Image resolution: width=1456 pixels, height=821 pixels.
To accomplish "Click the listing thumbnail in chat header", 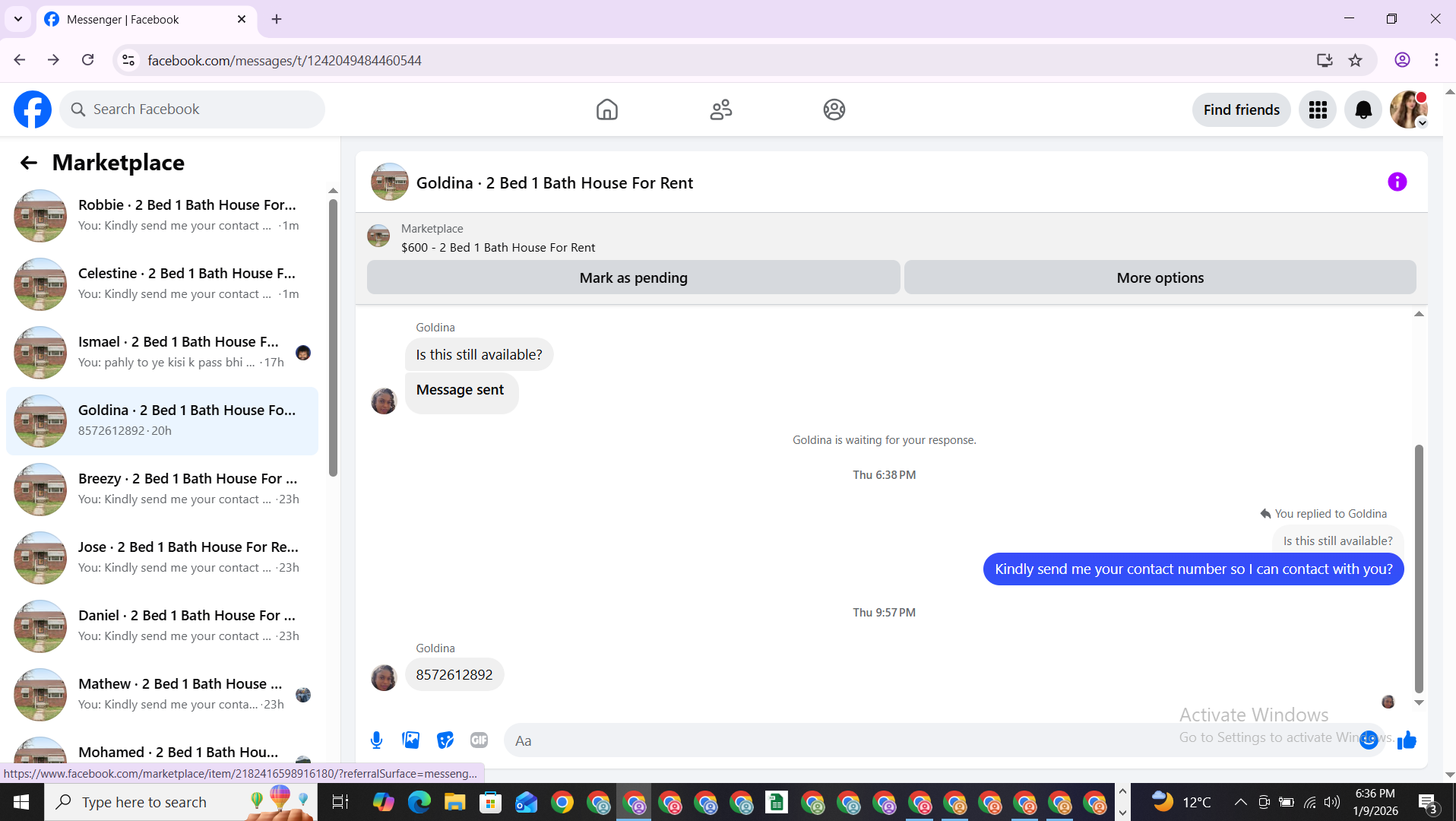I will pos(389,182).
